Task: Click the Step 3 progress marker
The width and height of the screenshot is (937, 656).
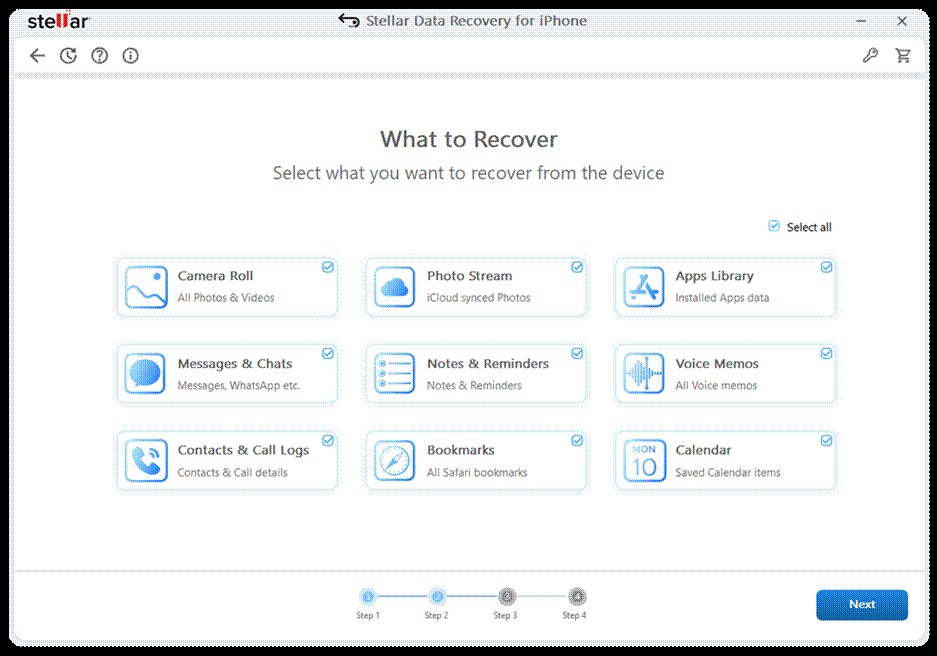Action: pos(506,597)
